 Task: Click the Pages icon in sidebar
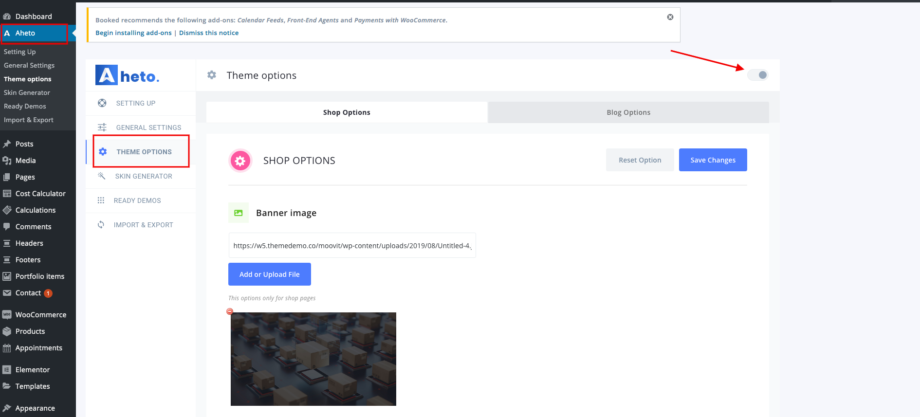coord(7,177)
